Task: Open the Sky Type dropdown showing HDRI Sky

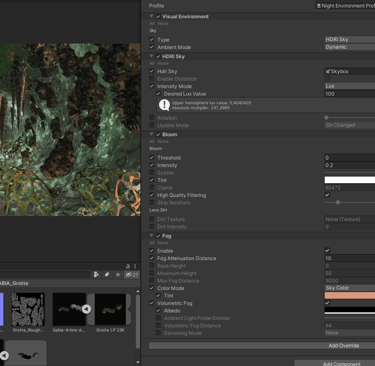Action: point(350,39)
